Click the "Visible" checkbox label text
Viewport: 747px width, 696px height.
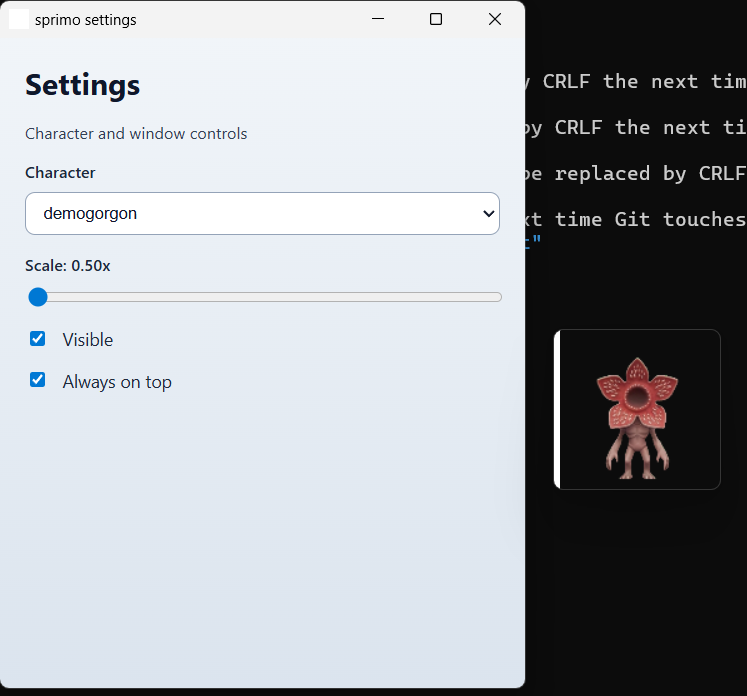point(88,340)
